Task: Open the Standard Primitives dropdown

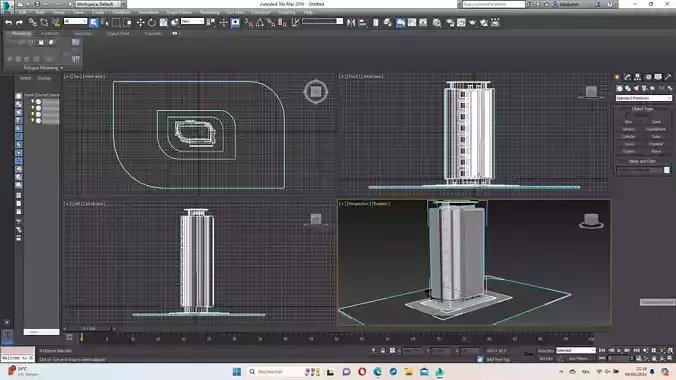Action: (x=643, y=98)
